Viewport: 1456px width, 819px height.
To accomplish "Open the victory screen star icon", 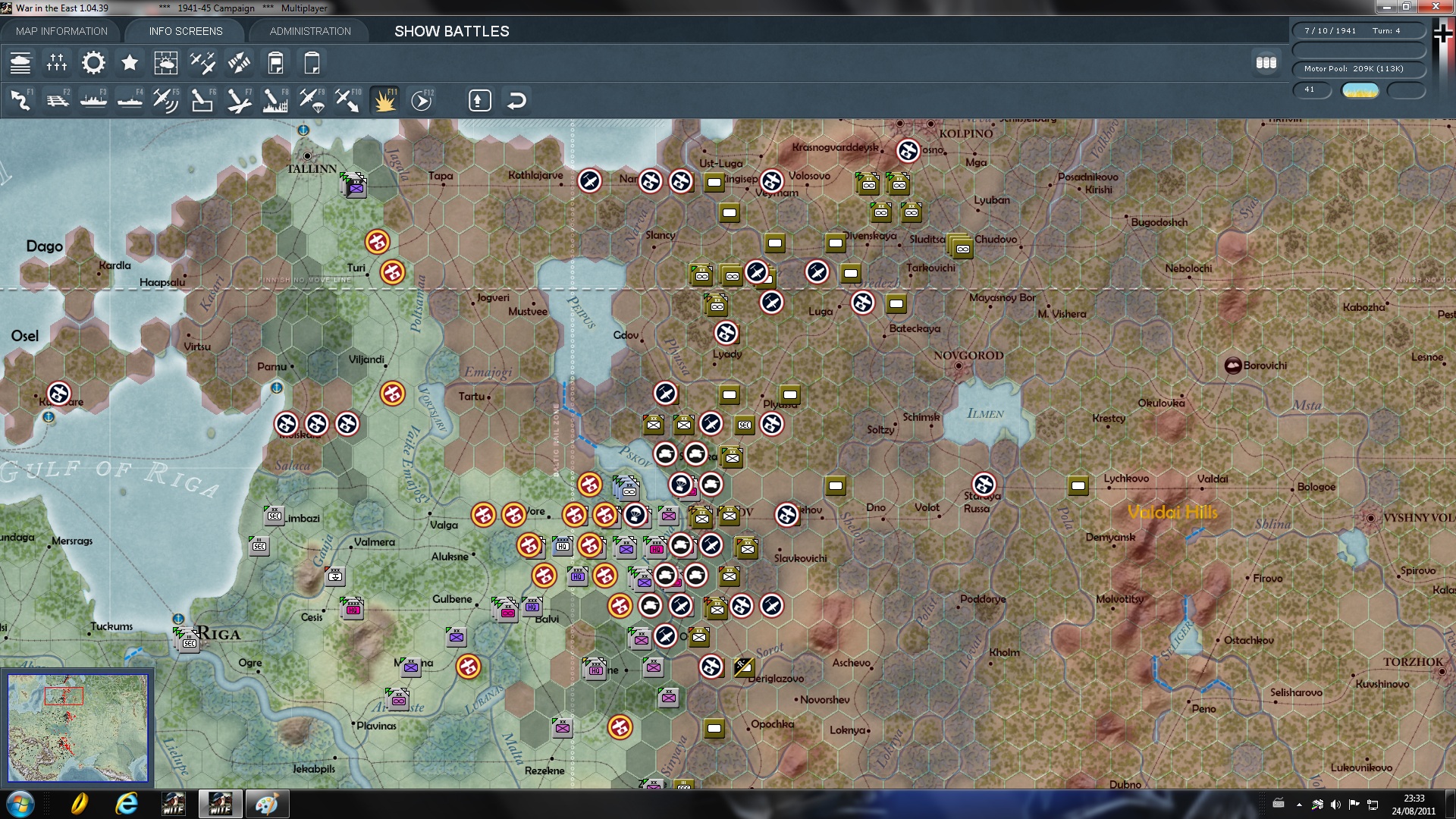I will coord(130,63).
